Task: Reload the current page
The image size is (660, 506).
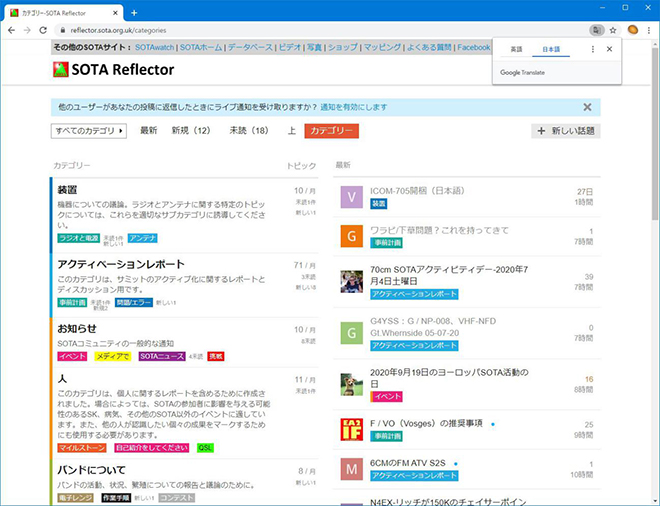Action: pos(43,30)
